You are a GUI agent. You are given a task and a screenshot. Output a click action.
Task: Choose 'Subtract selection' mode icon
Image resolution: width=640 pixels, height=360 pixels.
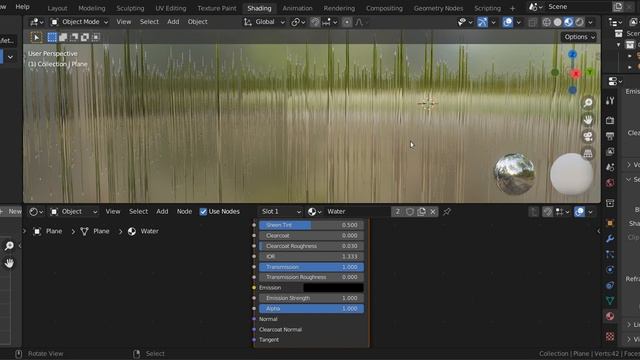click(x=74, y=38)
